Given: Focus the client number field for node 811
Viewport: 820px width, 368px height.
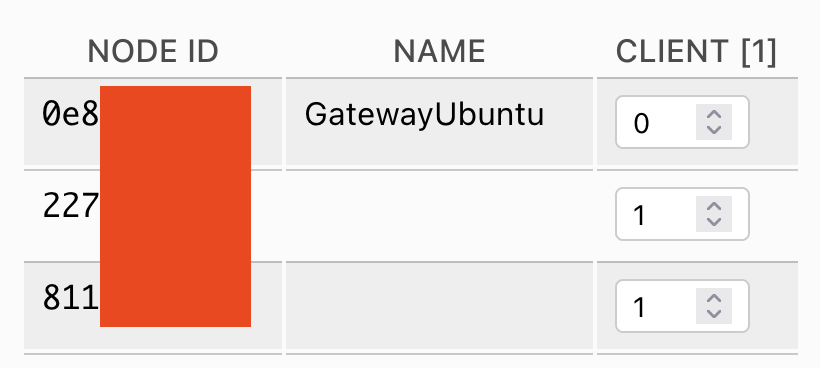Looking at the screenshot, I should [x=682, y=306].
